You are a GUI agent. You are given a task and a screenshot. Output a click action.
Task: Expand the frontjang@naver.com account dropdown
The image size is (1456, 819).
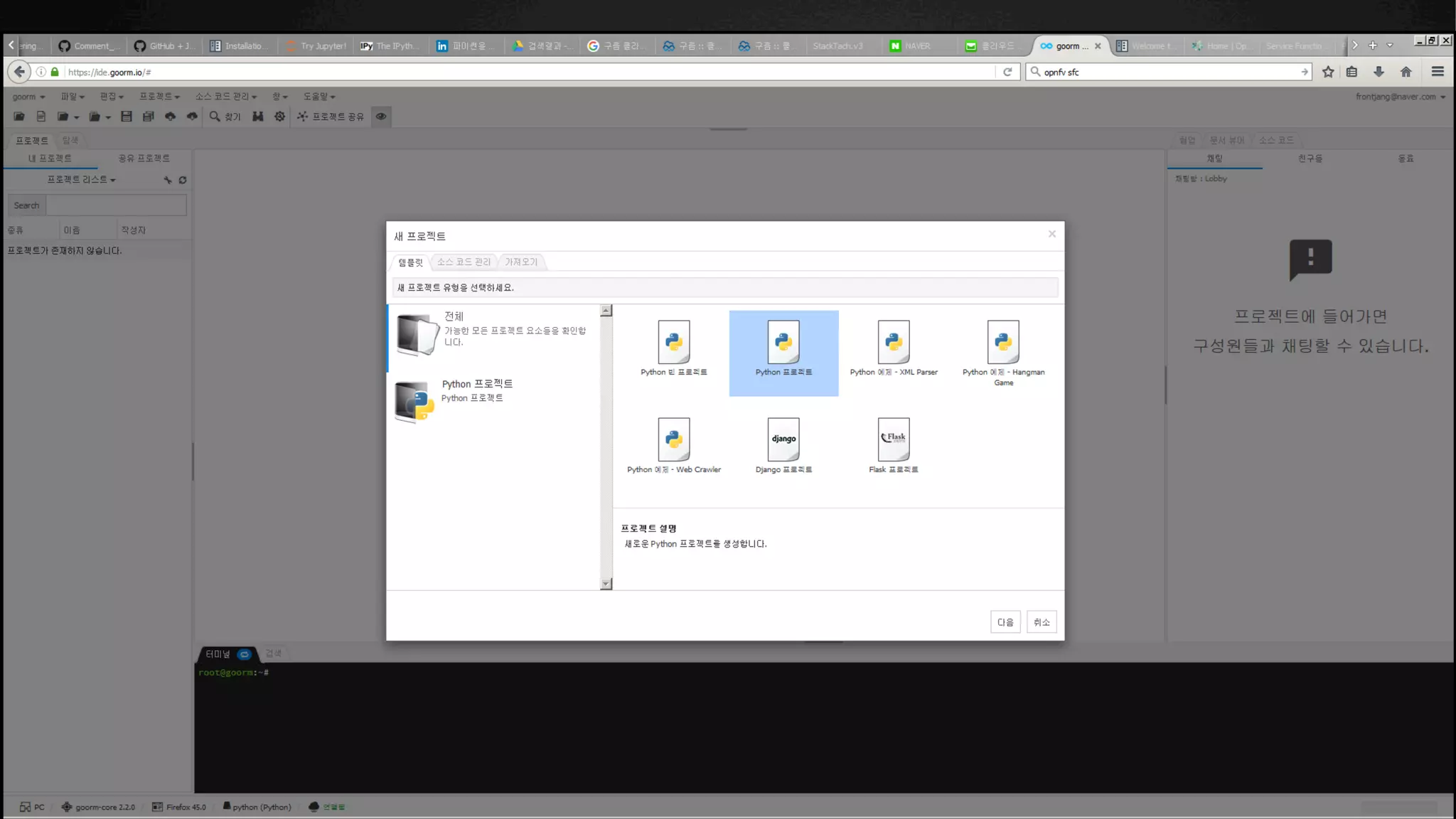pos(1400,97)
